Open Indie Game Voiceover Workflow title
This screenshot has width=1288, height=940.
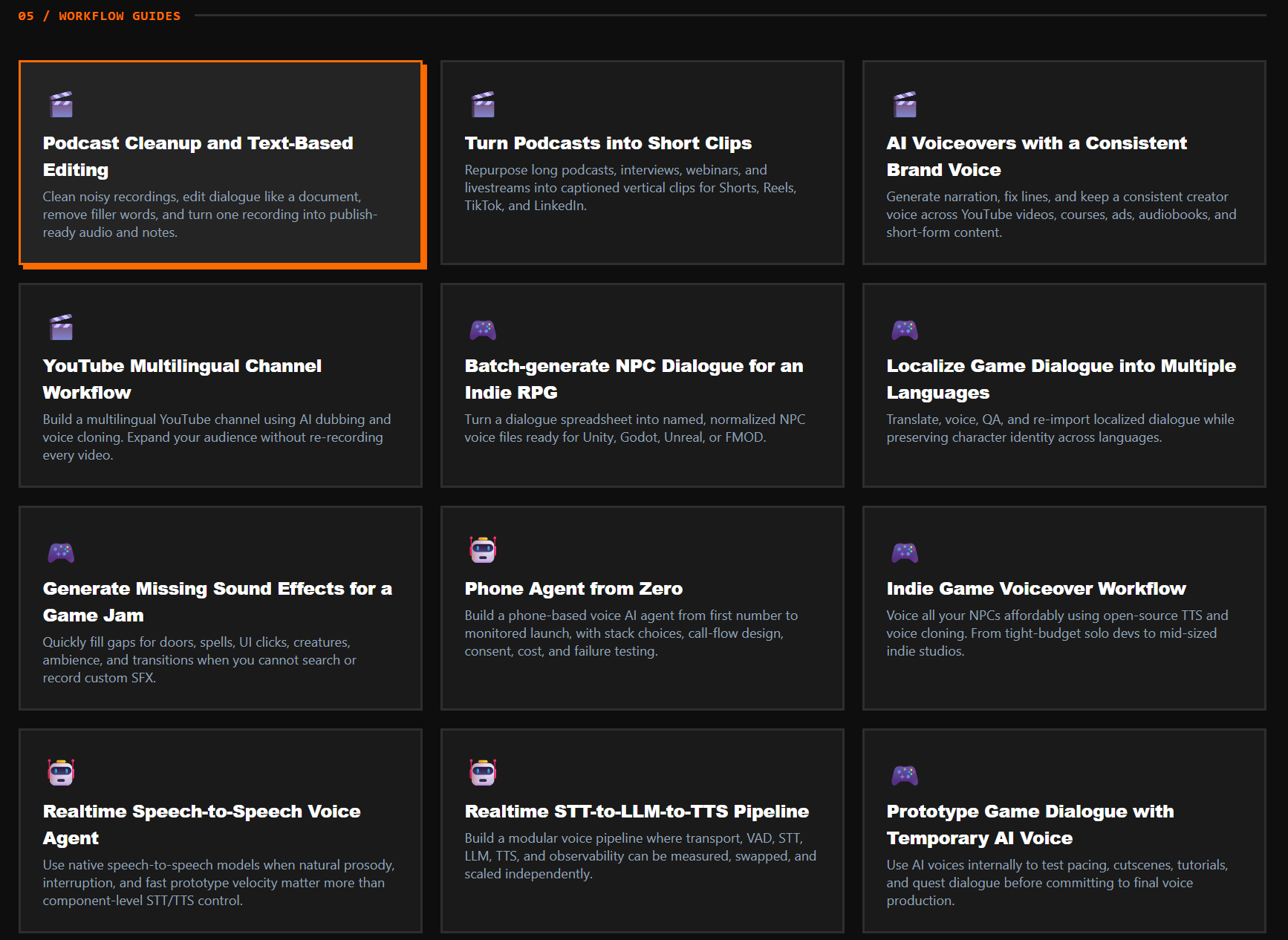pos(1036,589)
